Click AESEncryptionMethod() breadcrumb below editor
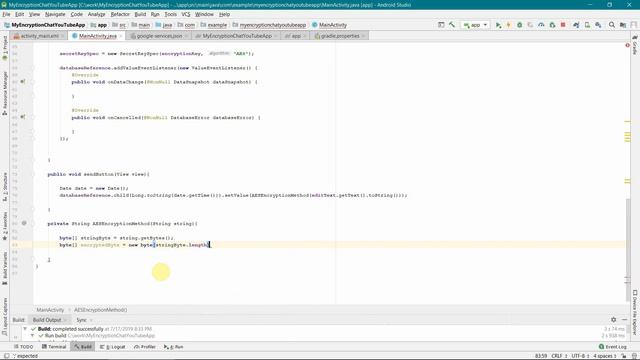This screenshot has width=640, height=360. (x=100, y=310)
